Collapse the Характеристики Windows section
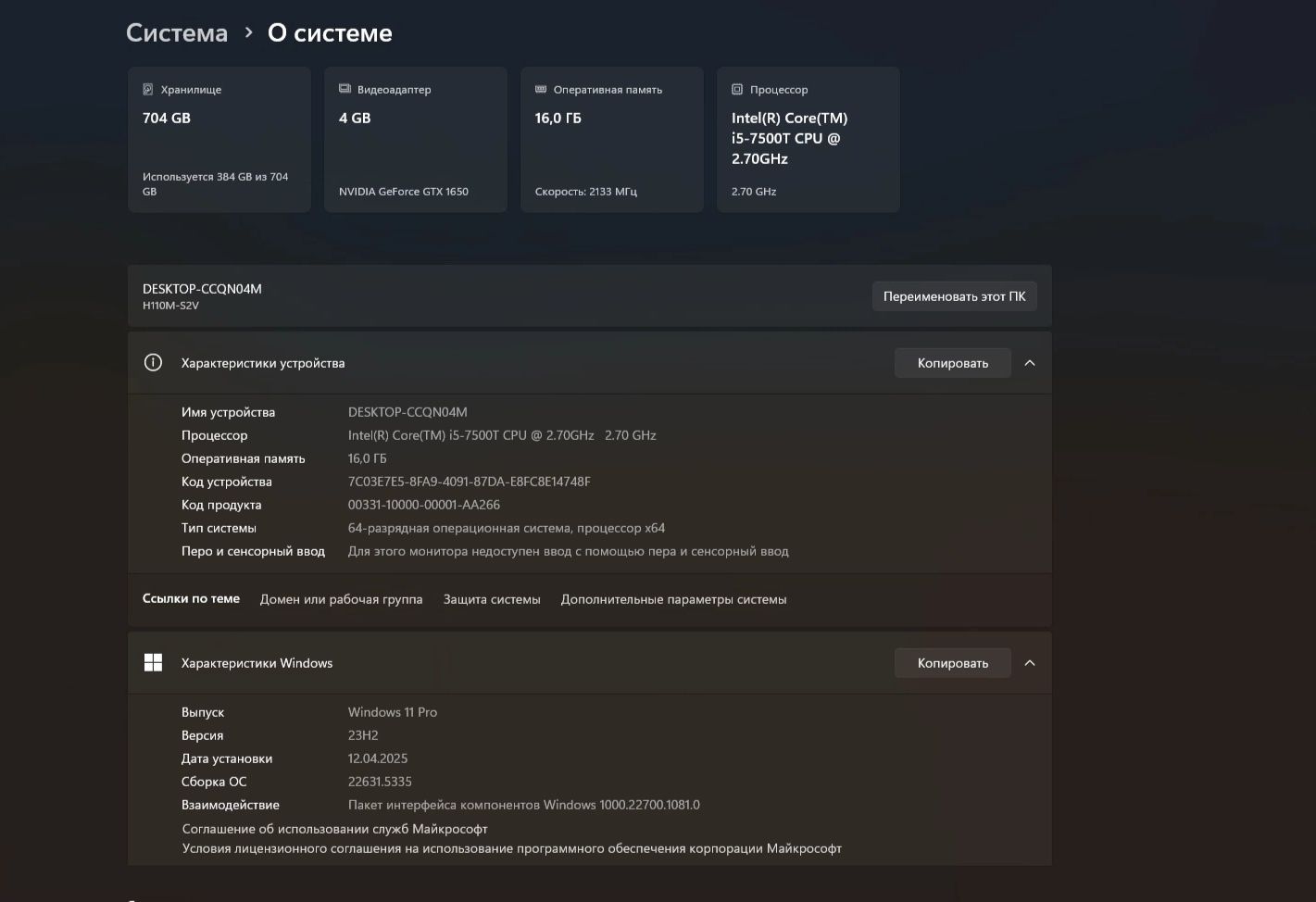Screen dimensions: 1316x902 (1030, 663)
